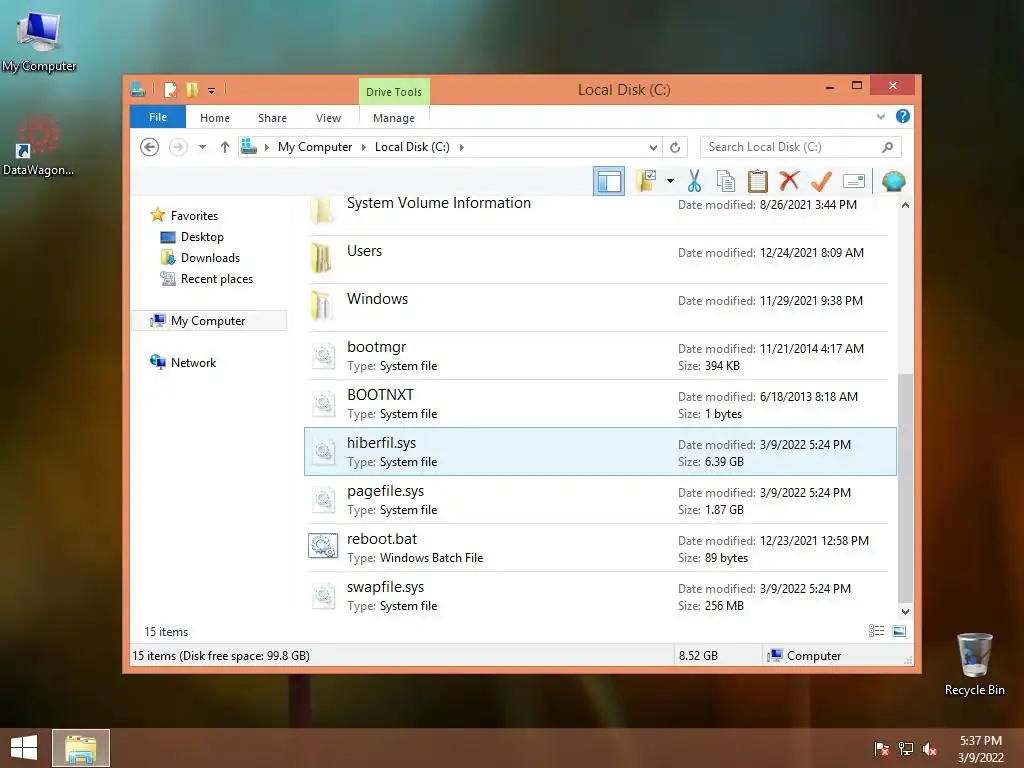Image resolution: width=1024 pixels, height=768 pixels.
Task: Click the Back arrow button
Action: click(150, 147)
